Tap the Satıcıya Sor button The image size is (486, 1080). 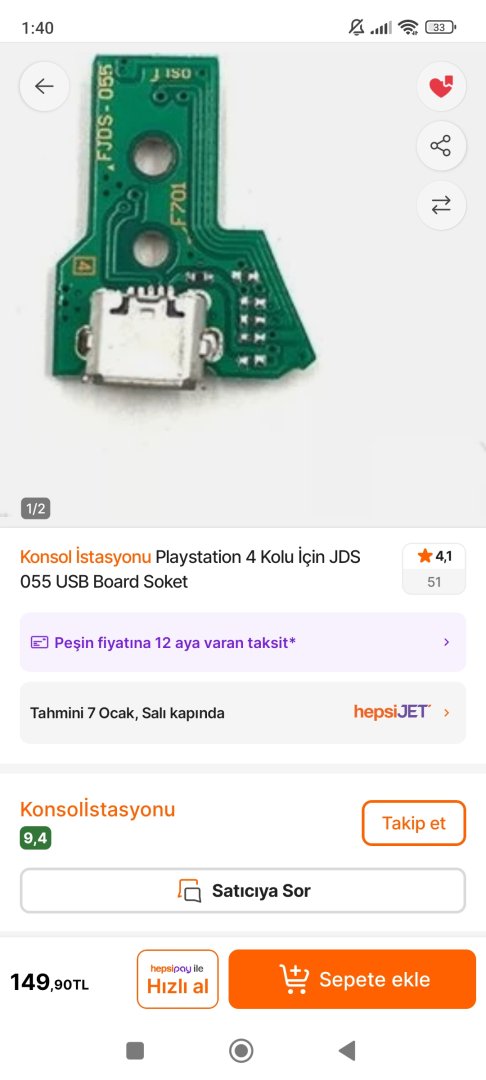tap(243, 891)
